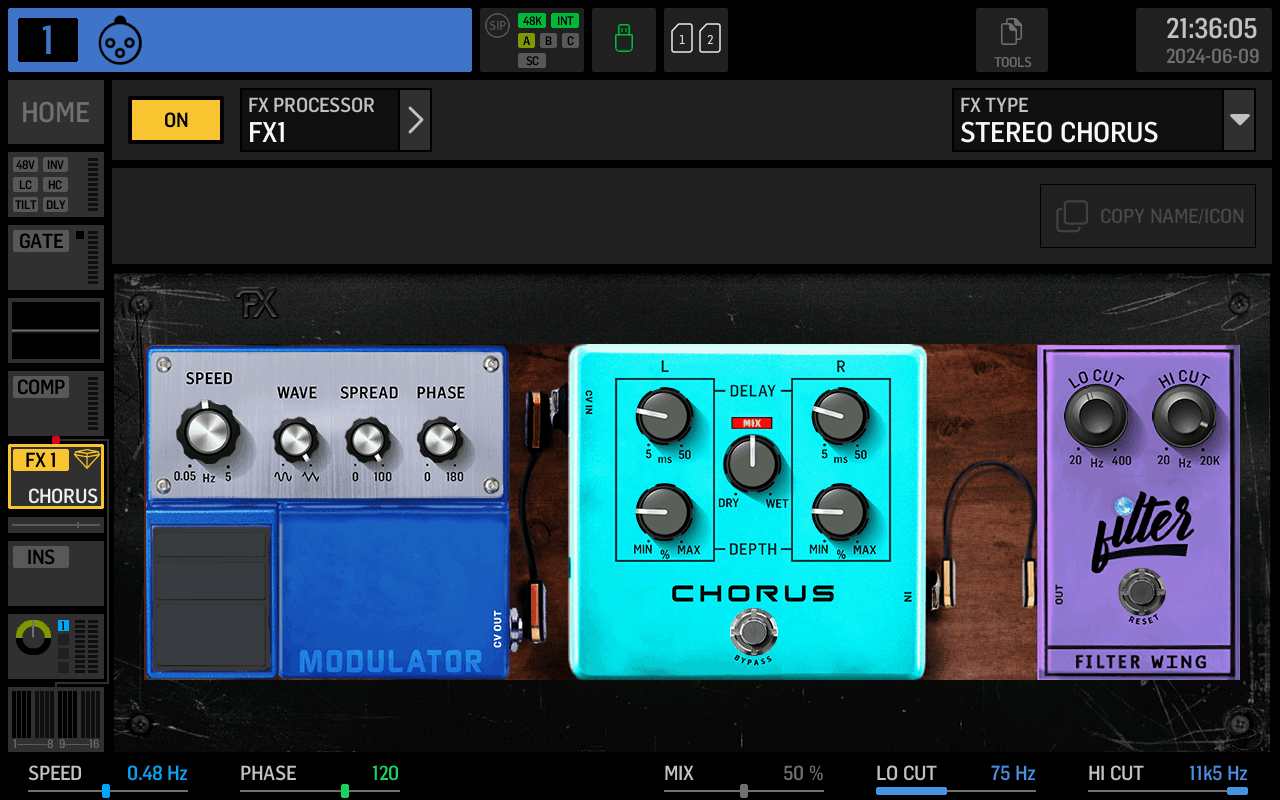Image resolution: width=1280 pixels, height=800 pixels.
Task: Open the bus sends meter section
Action: [x=56, y=720]
